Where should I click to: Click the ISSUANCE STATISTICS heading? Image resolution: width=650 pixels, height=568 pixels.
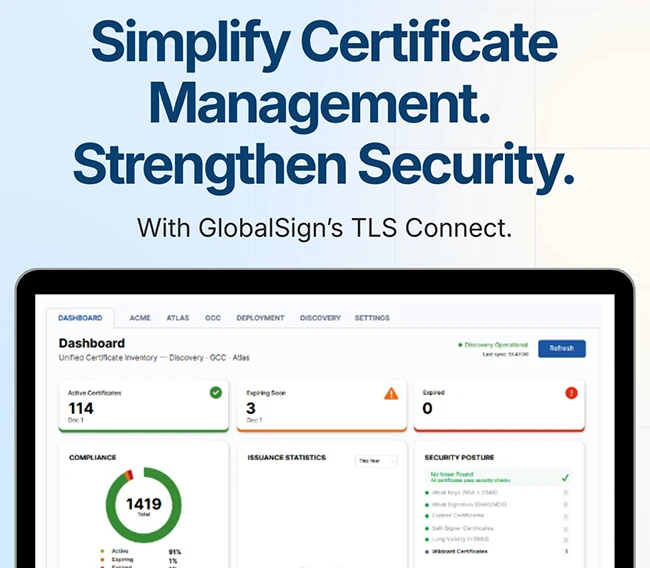click(x=286, y=457)
